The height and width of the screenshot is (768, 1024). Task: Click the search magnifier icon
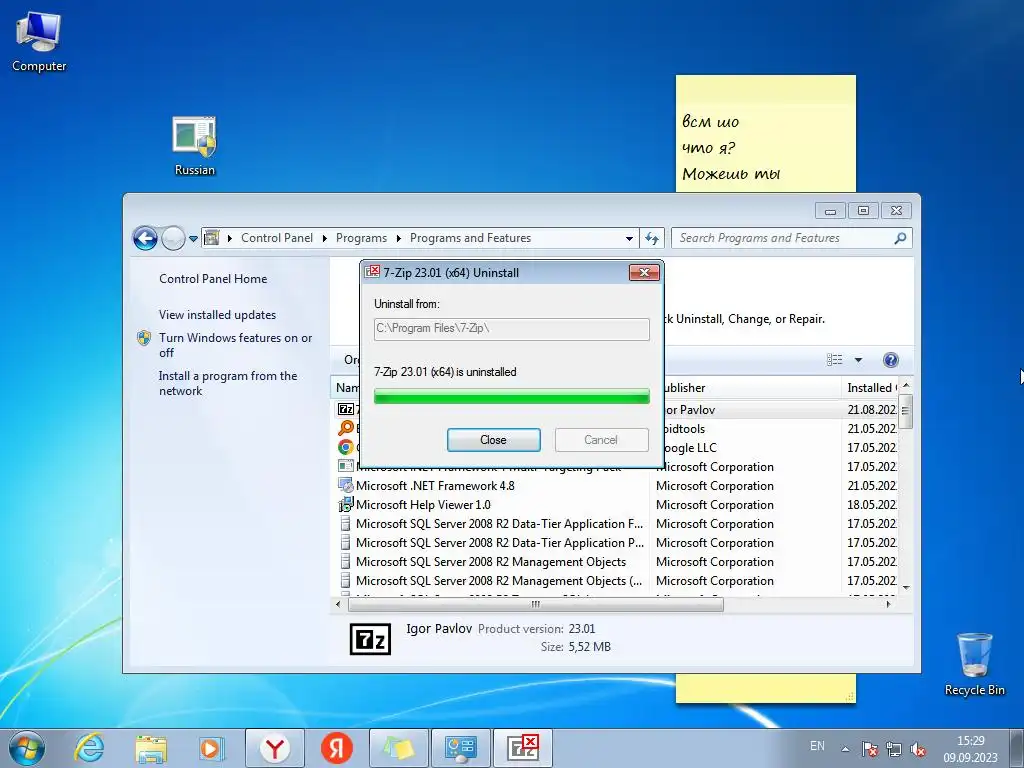901,238
